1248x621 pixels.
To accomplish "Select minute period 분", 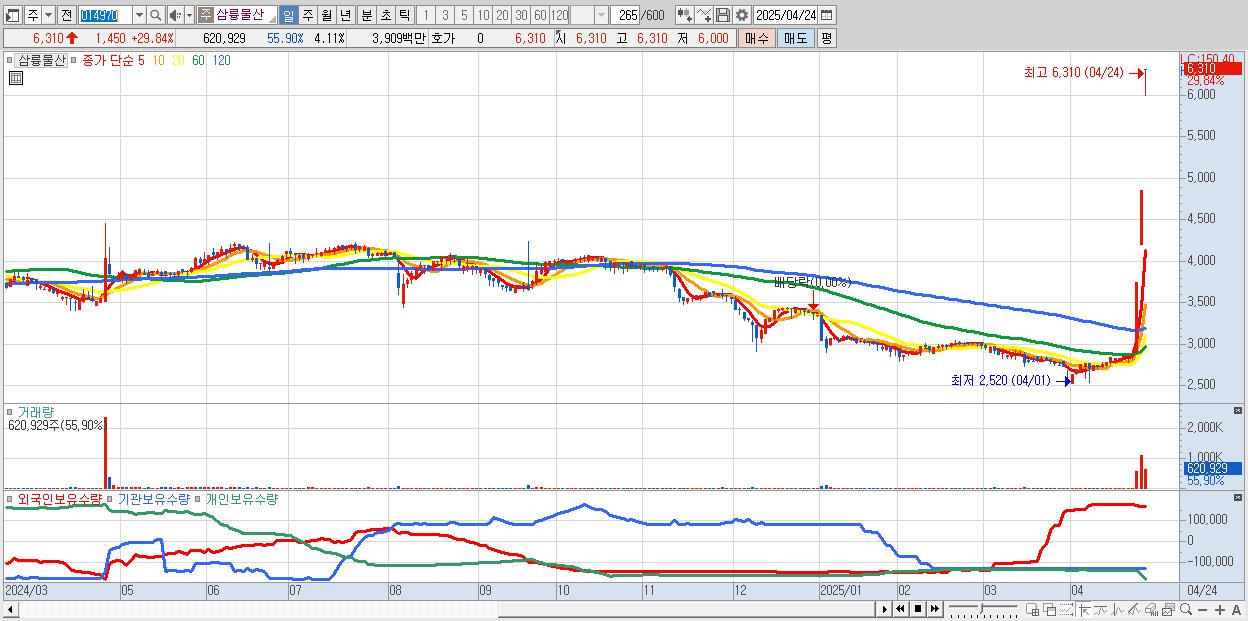I will [366, 15].
